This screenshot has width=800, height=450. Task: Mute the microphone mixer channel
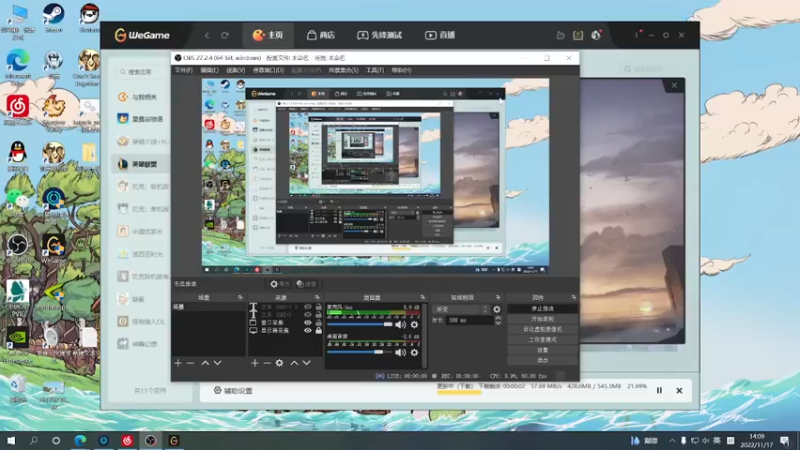[x=401, y=324]
